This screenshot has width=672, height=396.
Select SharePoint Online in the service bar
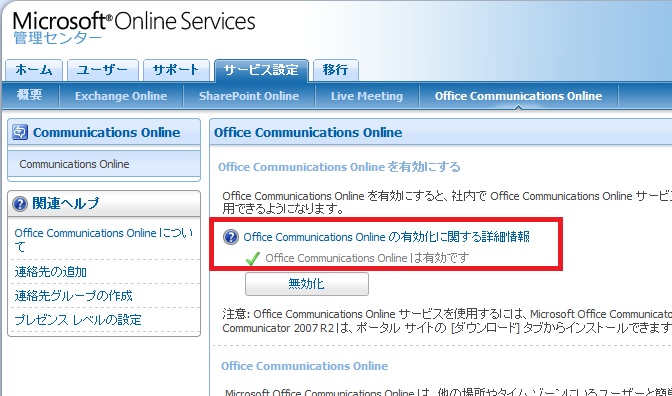click(x=249, y=96)
